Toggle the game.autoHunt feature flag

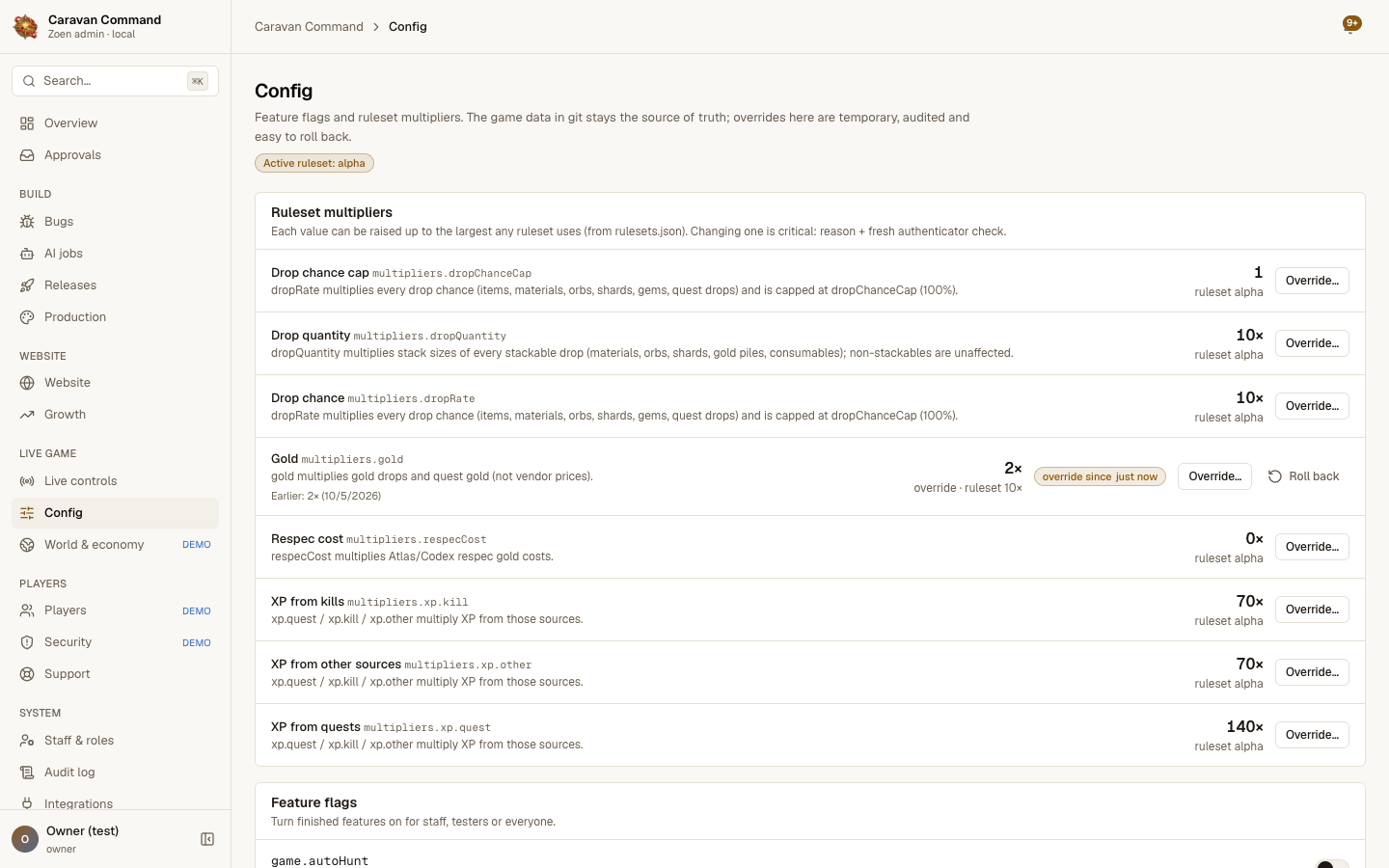pos(1332,863)
